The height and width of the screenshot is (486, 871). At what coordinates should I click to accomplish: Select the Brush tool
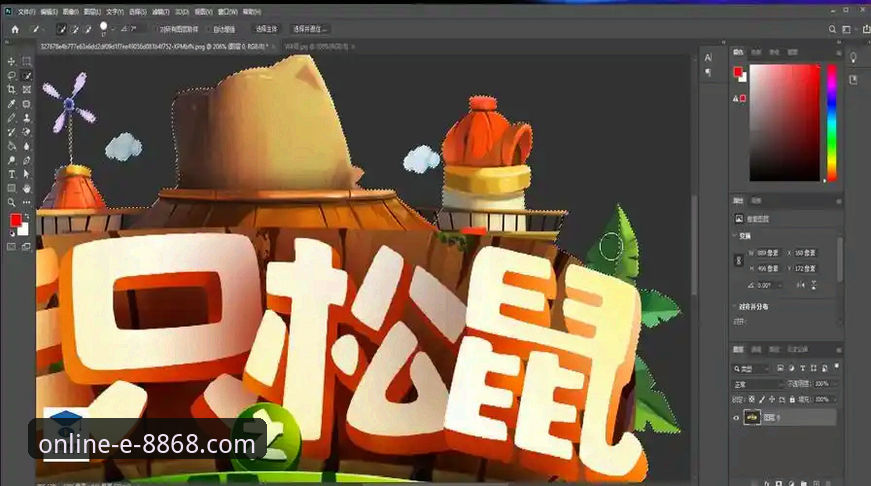(11, 118)
